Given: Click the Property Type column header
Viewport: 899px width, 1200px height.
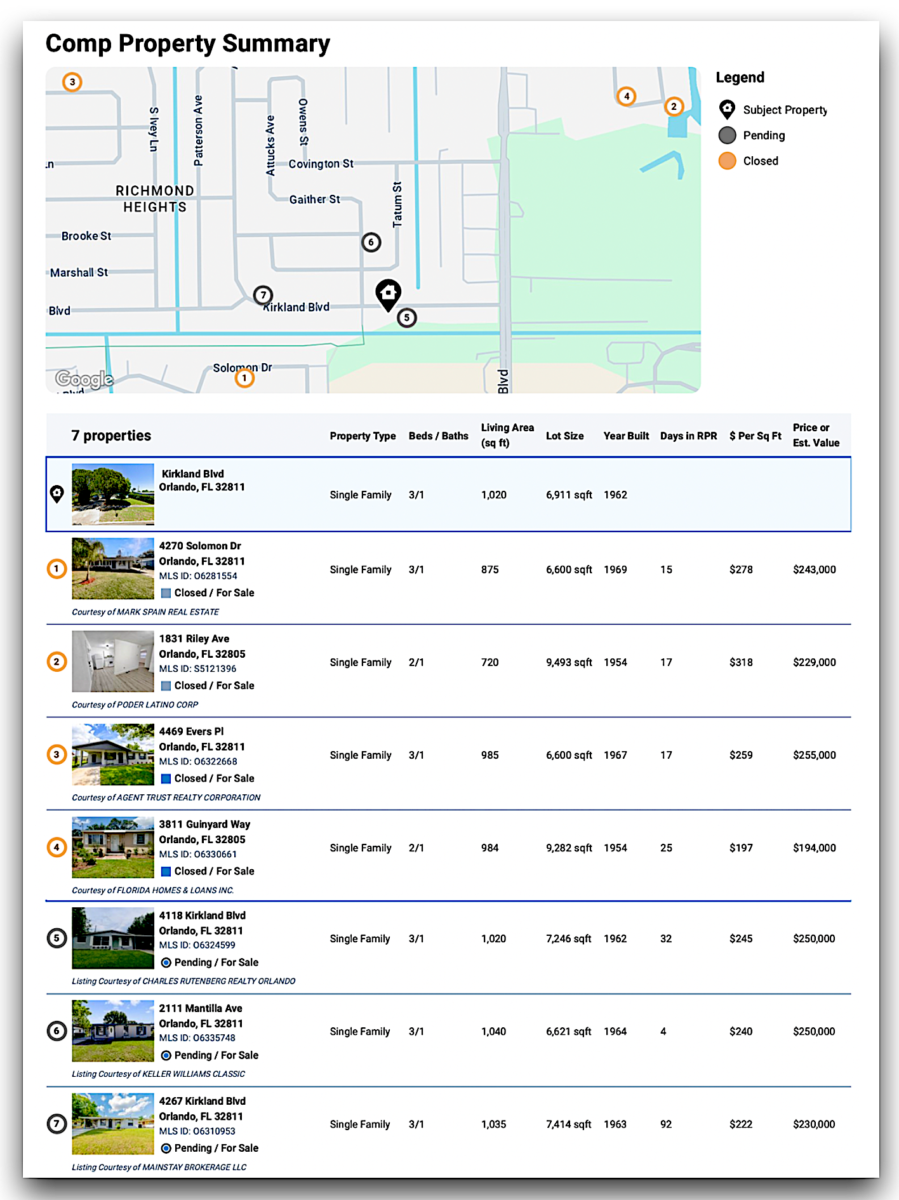Looking at the screenshot, I should point(363,436).
